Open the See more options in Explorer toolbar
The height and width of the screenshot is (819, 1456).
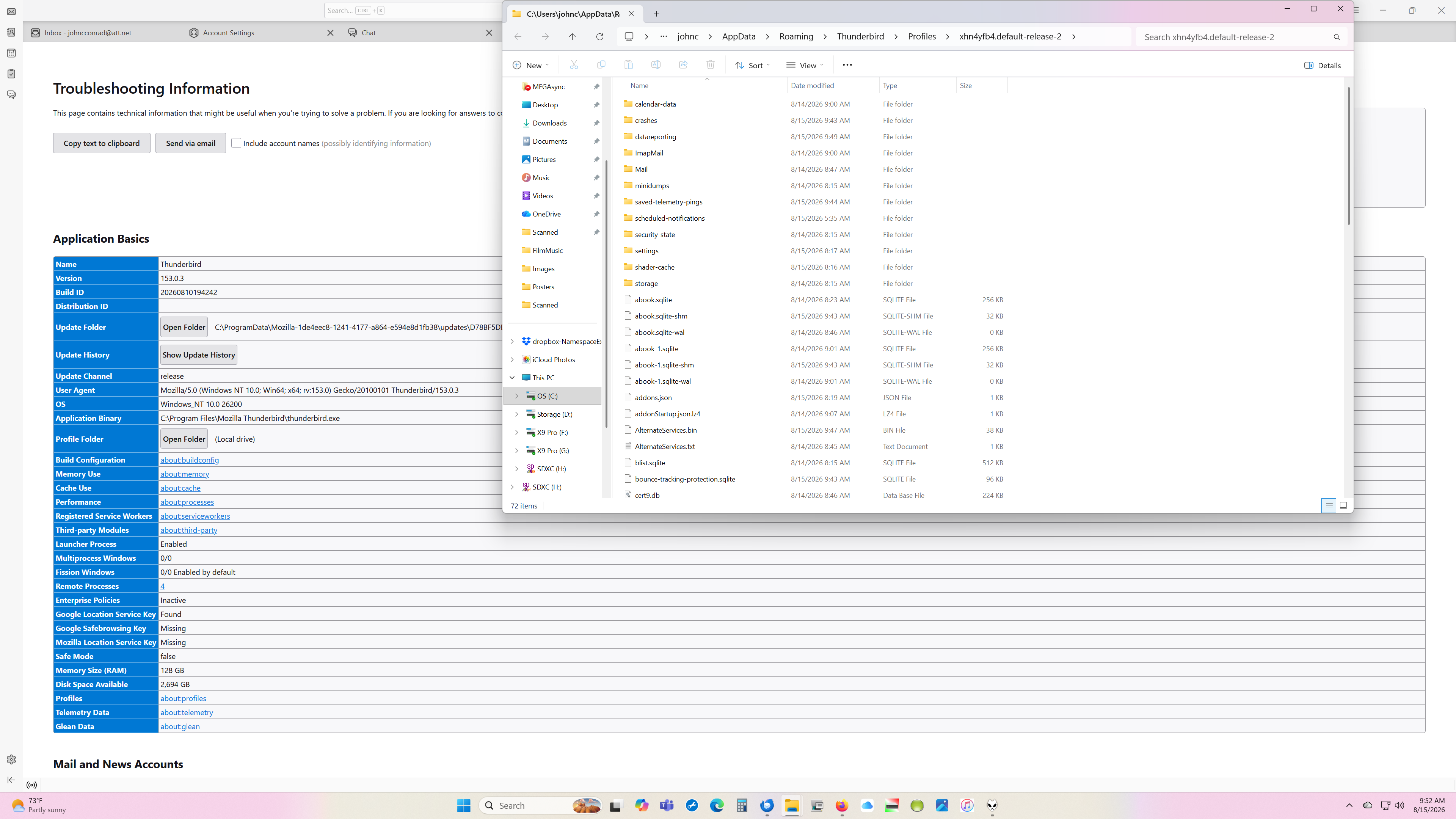(847, 65)
